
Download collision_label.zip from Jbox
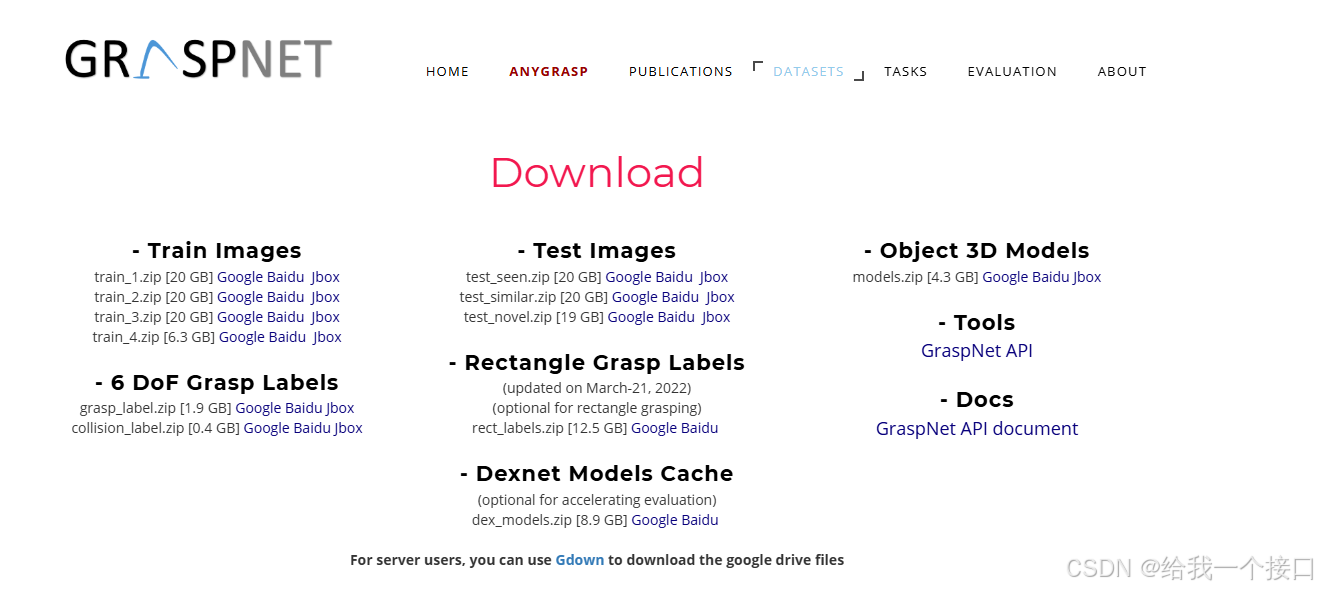point(349,428)
